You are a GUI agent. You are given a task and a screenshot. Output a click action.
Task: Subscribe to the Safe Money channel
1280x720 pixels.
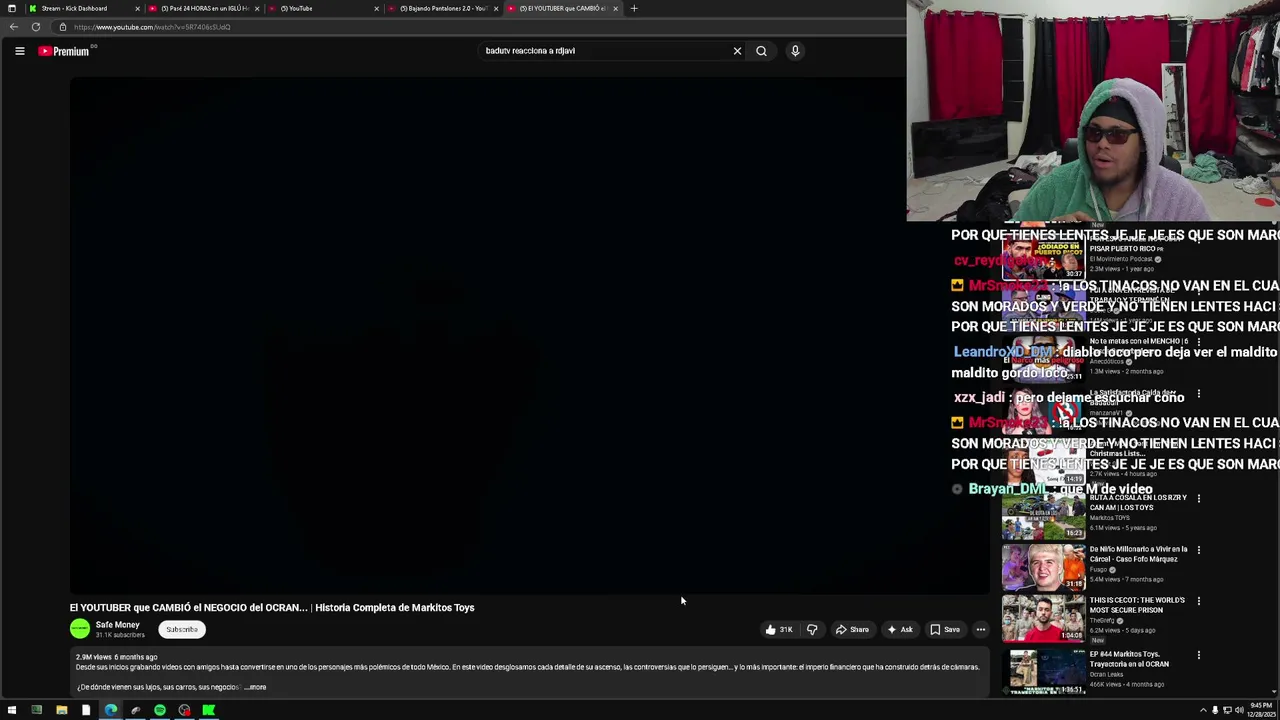pos(182,629)
